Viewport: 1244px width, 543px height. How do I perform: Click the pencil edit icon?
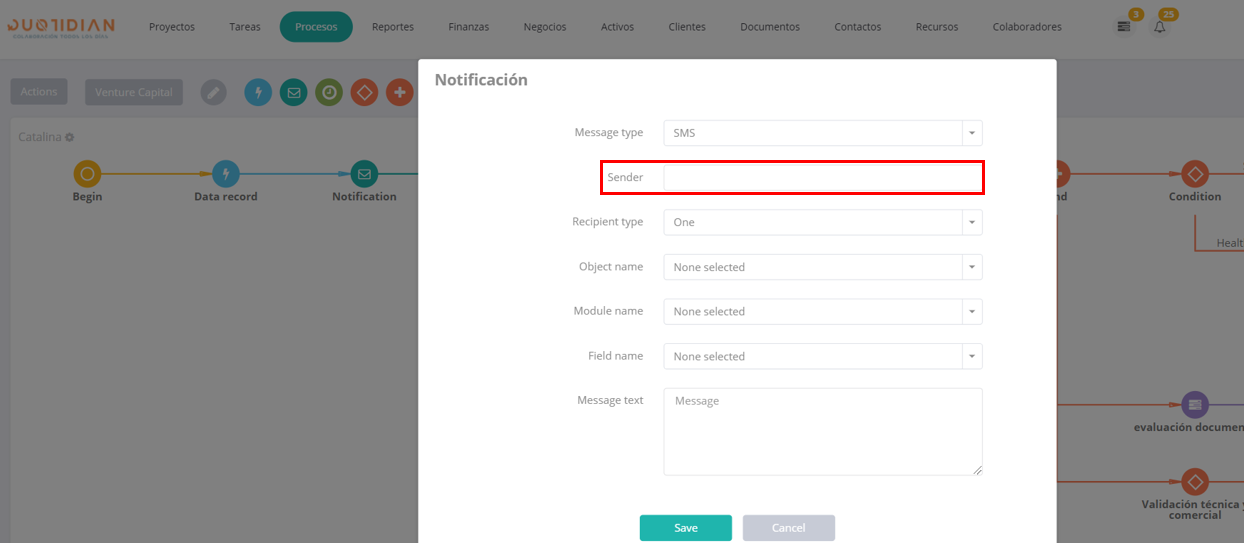point(213,92)
